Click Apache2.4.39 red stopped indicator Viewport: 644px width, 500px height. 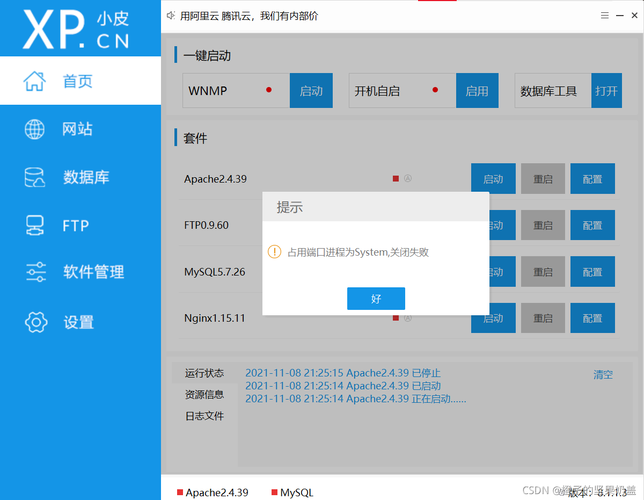[396, 178]
